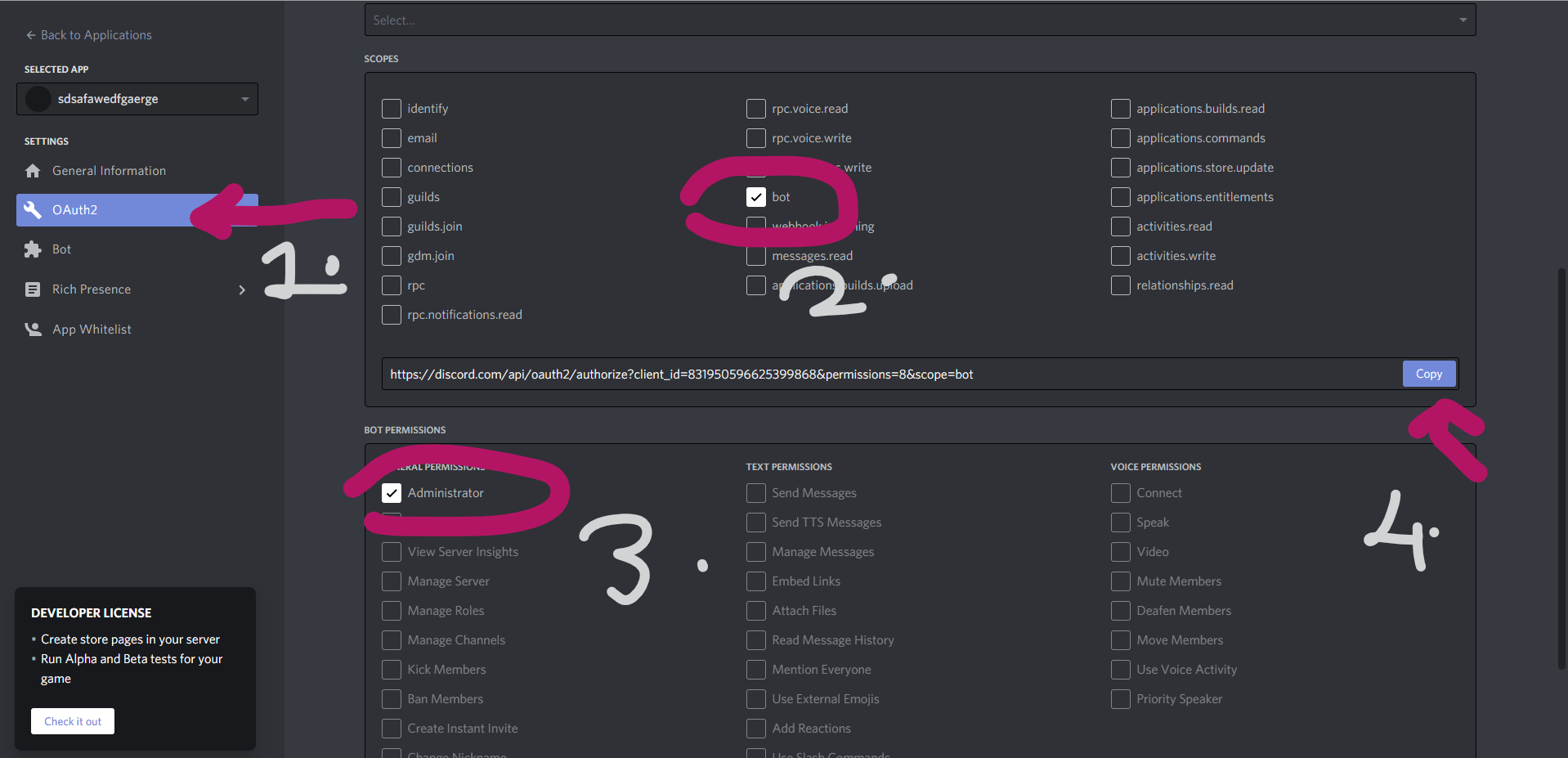Screen dimensions: 1568x758
Task: Enable the Move Members permission
Action: click(1121, 640)
